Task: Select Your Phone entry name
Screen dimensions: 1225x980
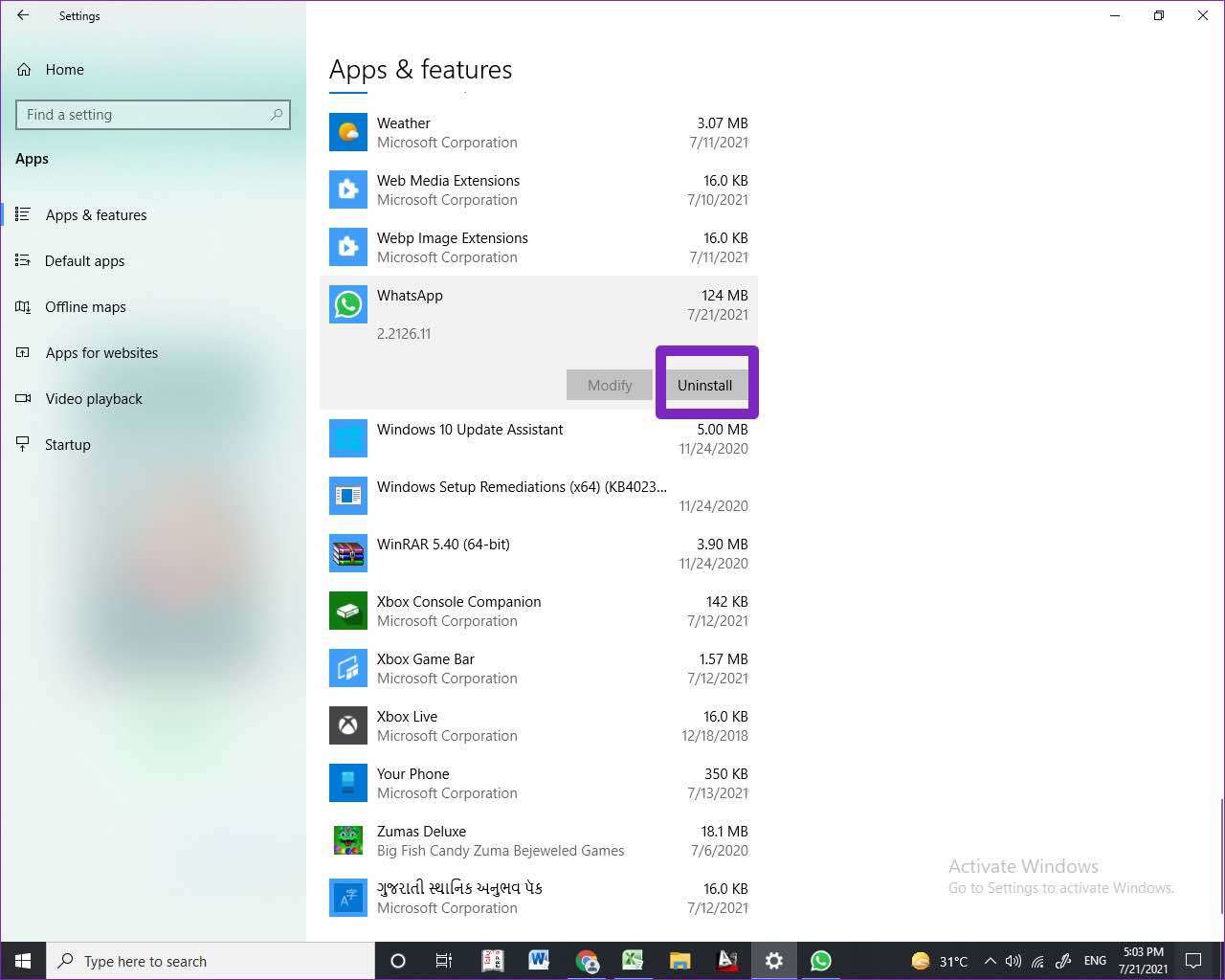Action: (x=412, y=773)
